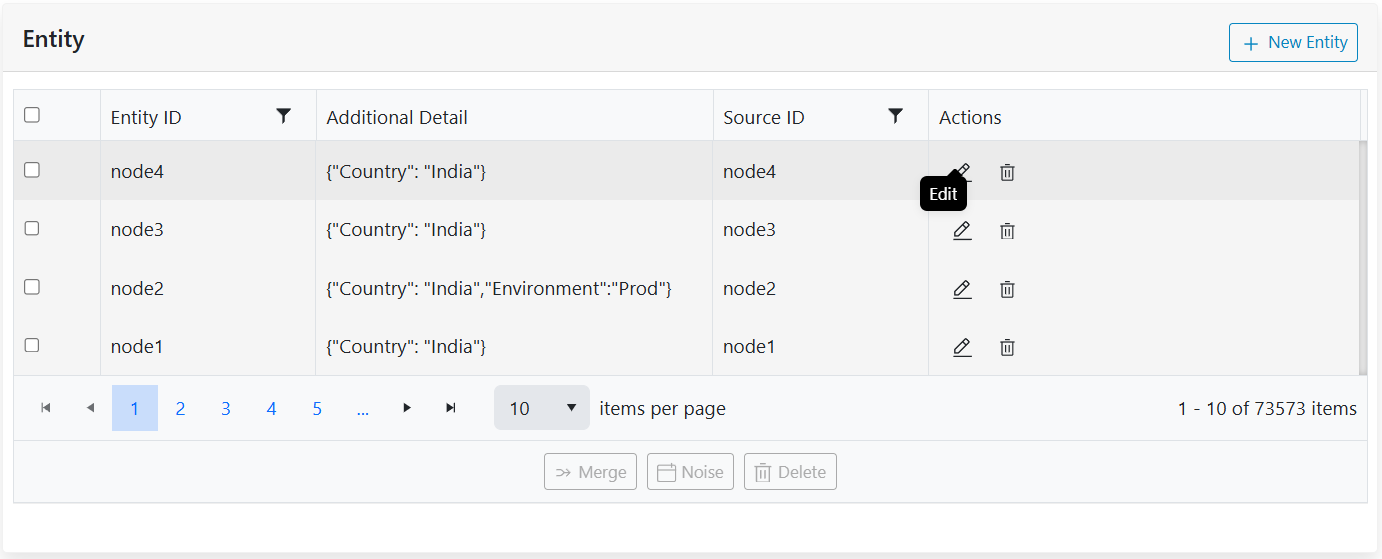This screenshot has height=559, width=1382.
Task: Go to the last page of results
Action: pyautogui.click(x=451, y=408)
